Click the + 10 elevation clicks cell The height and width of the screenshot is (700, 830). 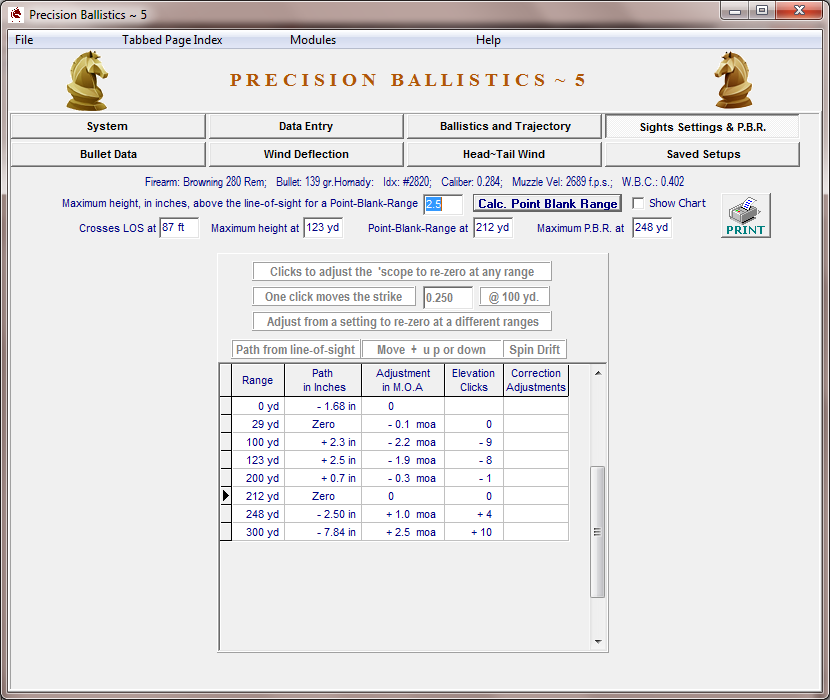[474, 532]
